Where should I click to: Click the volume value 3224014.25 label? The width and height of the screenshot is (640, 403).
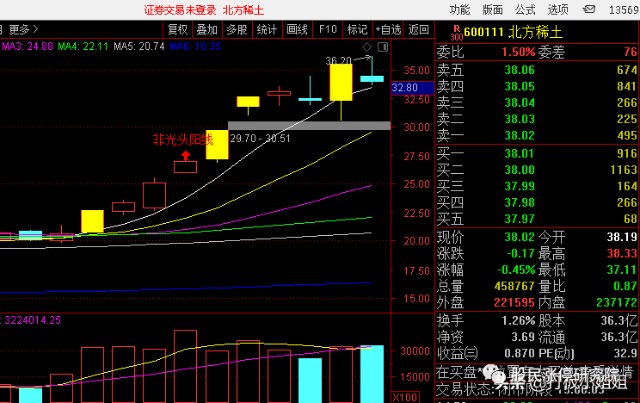[32, 320]
